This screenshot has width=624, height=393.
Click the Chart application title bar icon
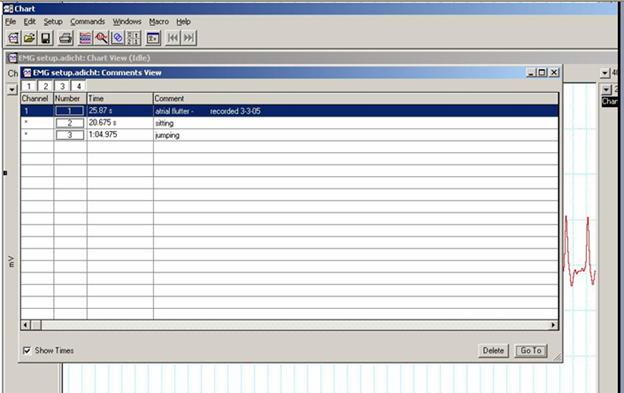pyautogui.click(x=8, y=8)
